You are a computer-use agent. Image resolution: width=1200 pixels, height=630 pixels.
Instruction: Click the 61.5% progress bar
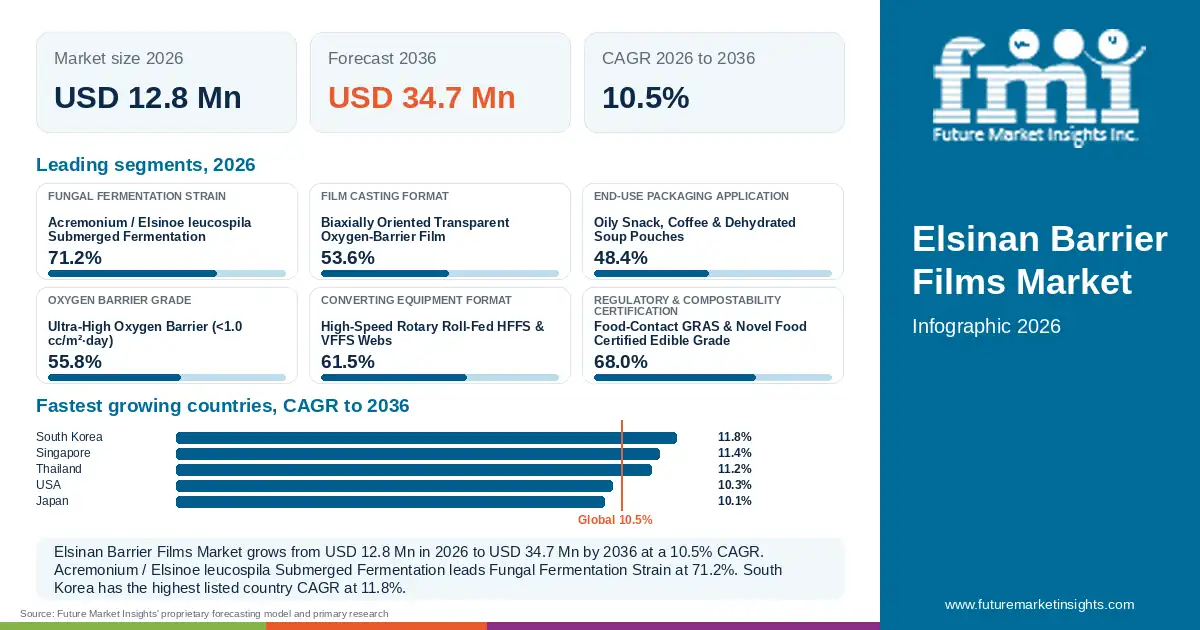coord(440,377)
